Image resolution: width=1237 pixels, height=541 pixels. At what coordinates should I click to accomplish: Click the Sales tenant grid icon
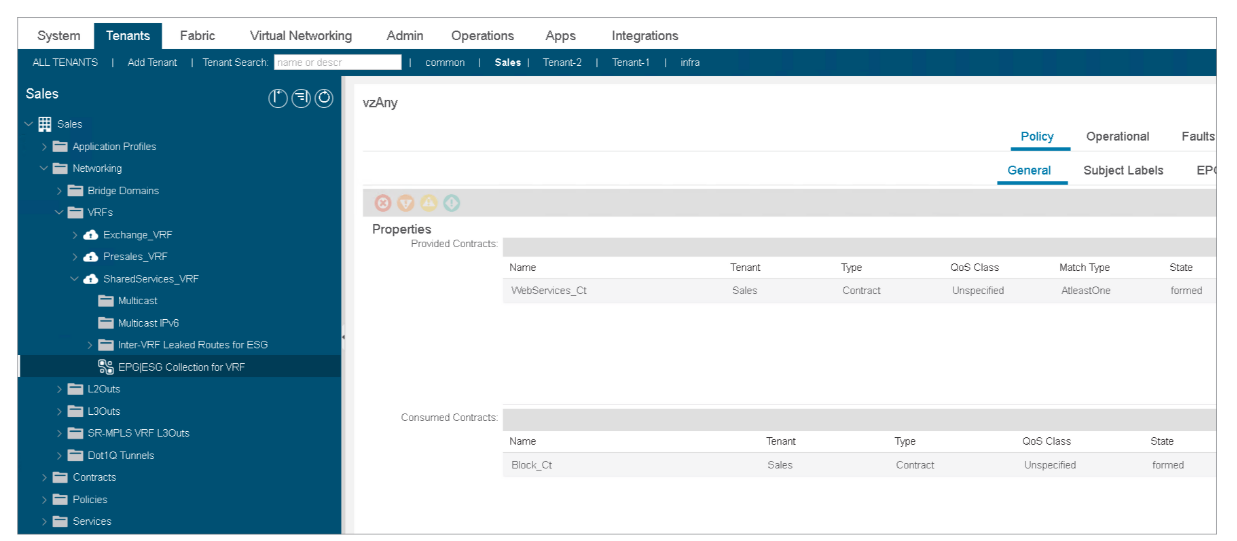45,124
